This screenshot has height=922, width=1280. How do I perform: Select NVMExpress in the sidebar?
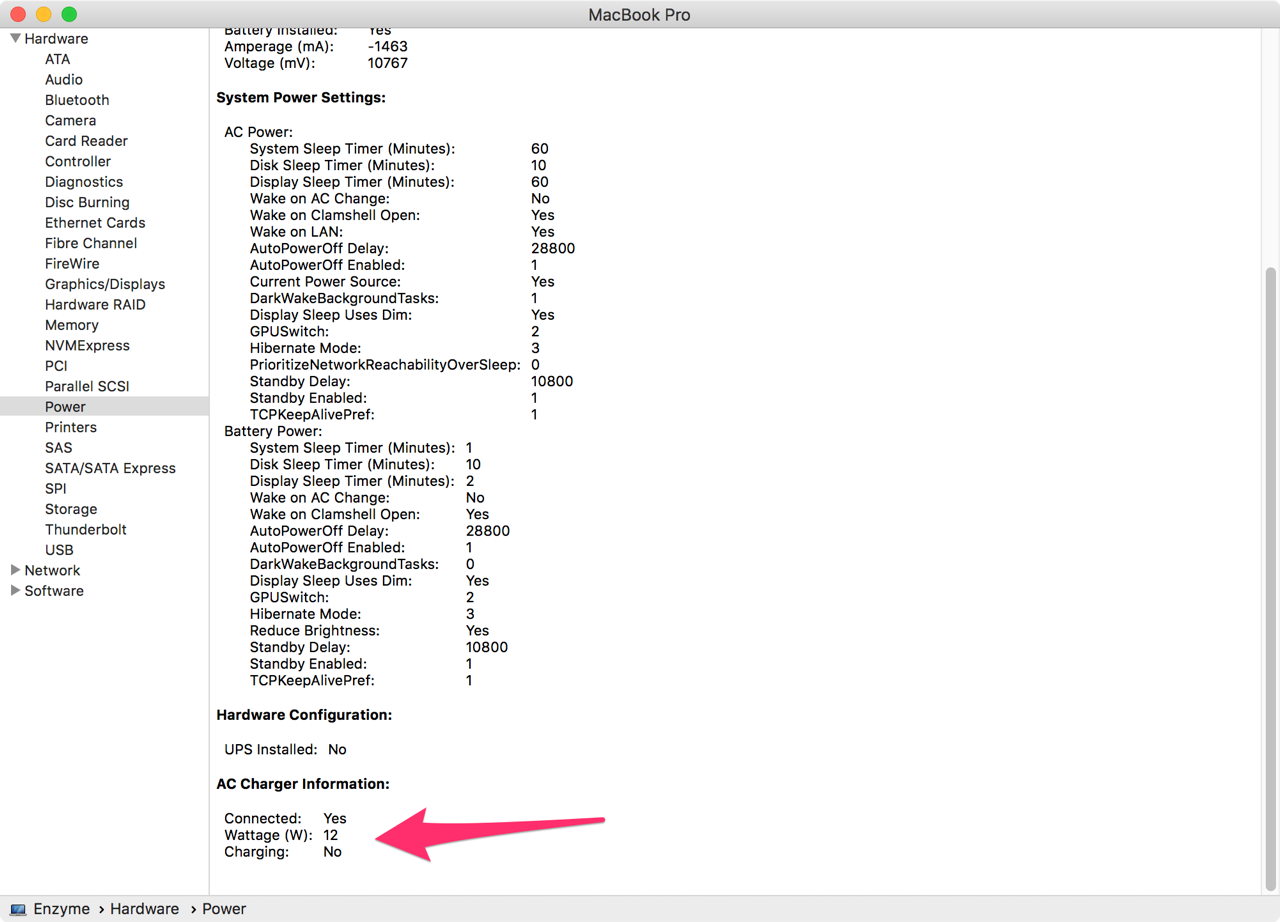87,346
